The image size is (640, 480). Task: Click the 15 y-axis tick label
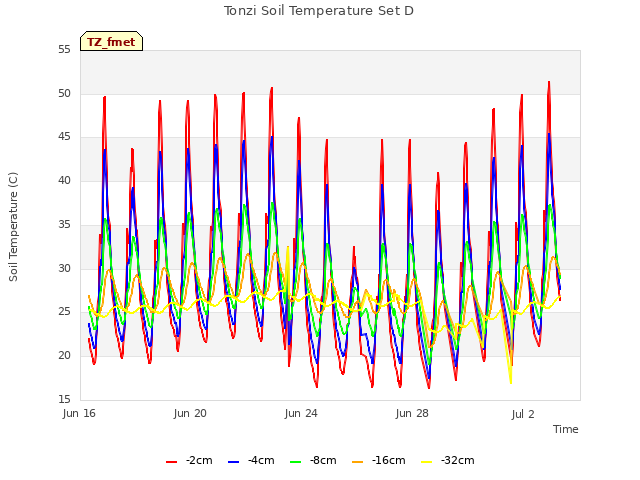pyautogui.click(x=64, y=399)
